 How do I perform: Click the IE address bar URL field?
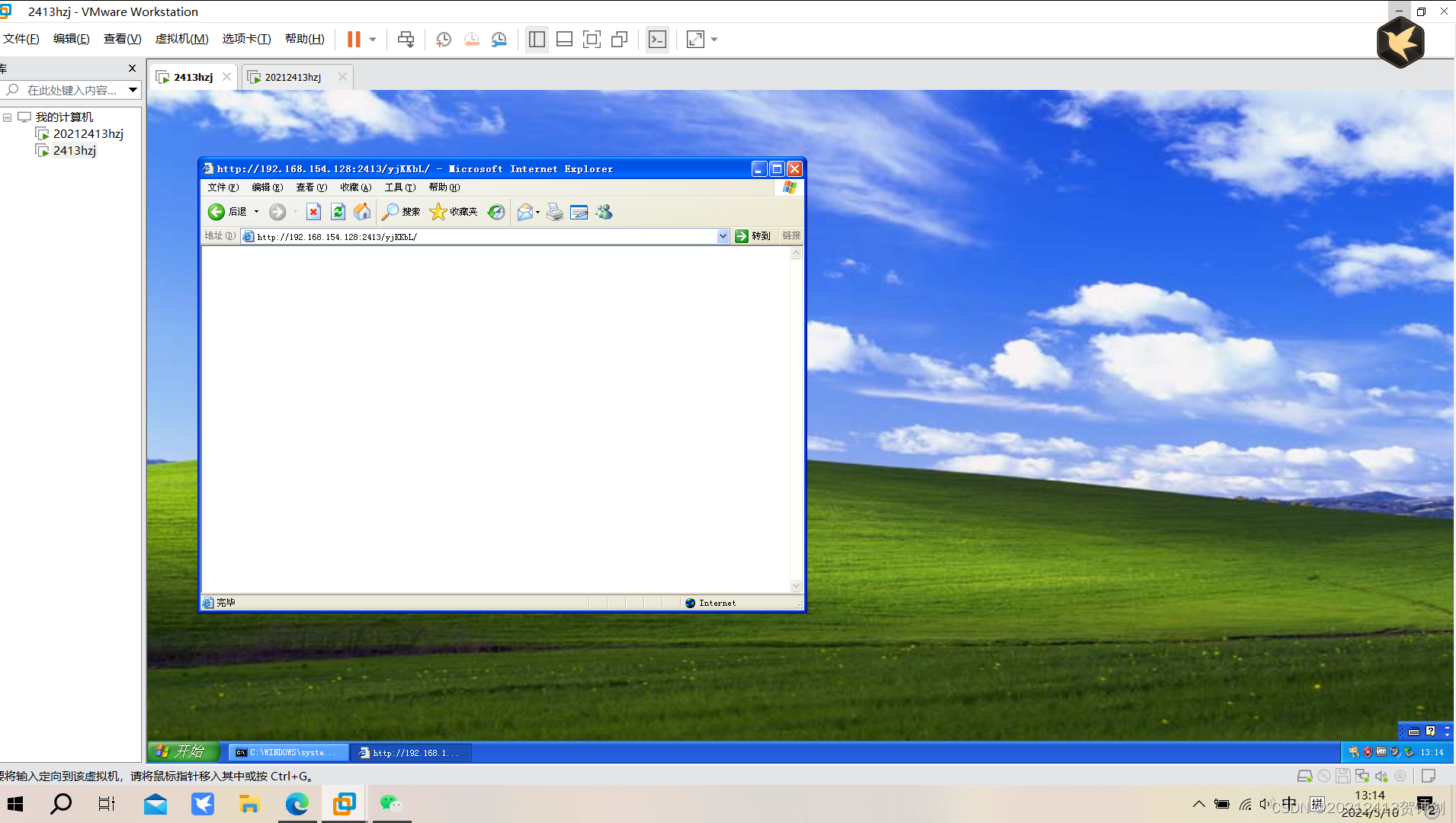point(486,237)
